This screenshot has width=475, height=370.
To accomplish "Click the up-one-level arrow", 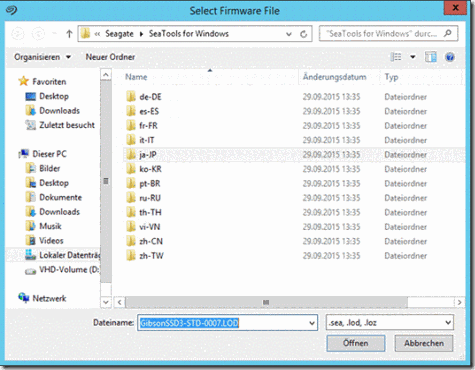I will (69, 34).
